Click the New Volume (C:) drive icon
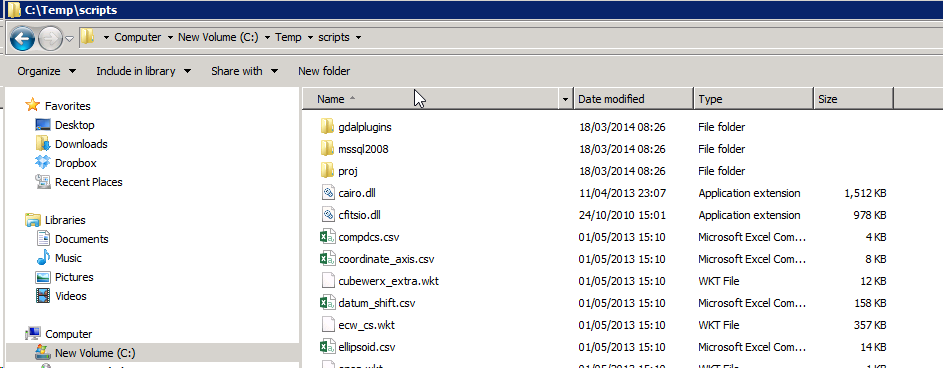The height and width of the screenshot is (368, 943). (x=43, y=352)
